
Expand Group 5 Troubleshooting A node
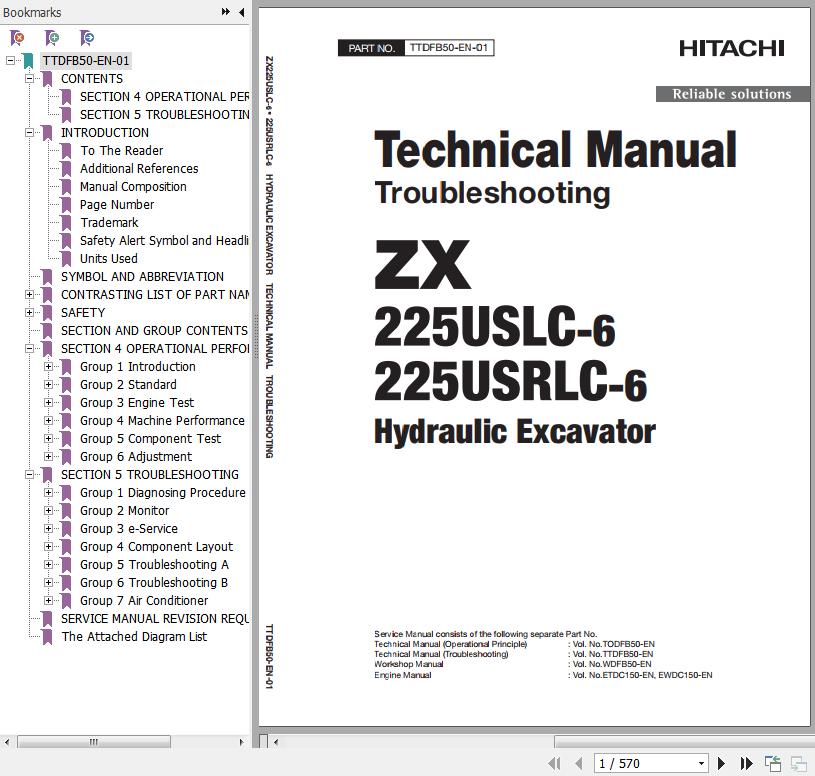[x=48, y=564]
